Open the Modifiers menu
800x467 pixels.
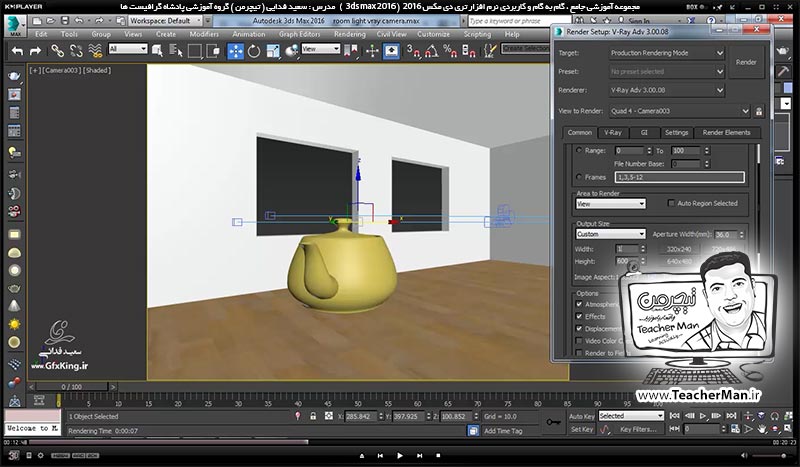pos(204,34)
